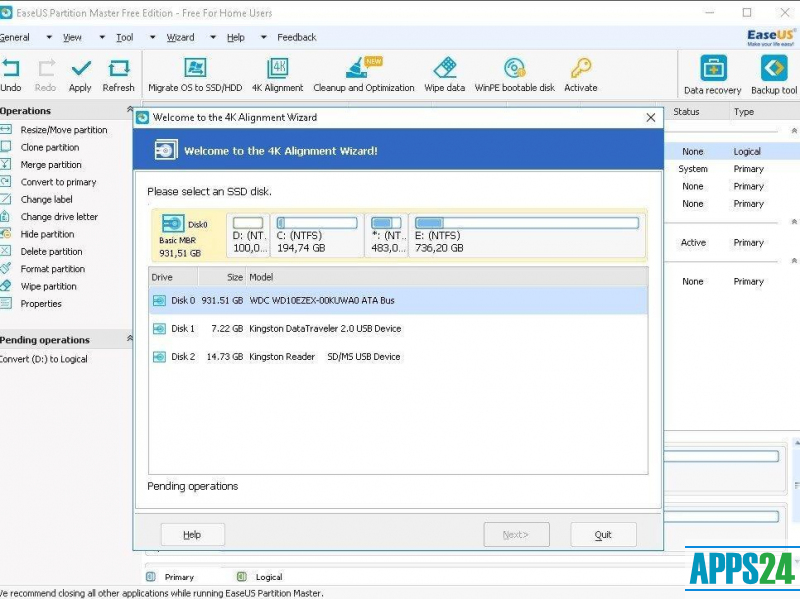Expand the dropdown arrow next to Wizard
The height and width of the screenshot is (599, 800).
coord(213,37)
